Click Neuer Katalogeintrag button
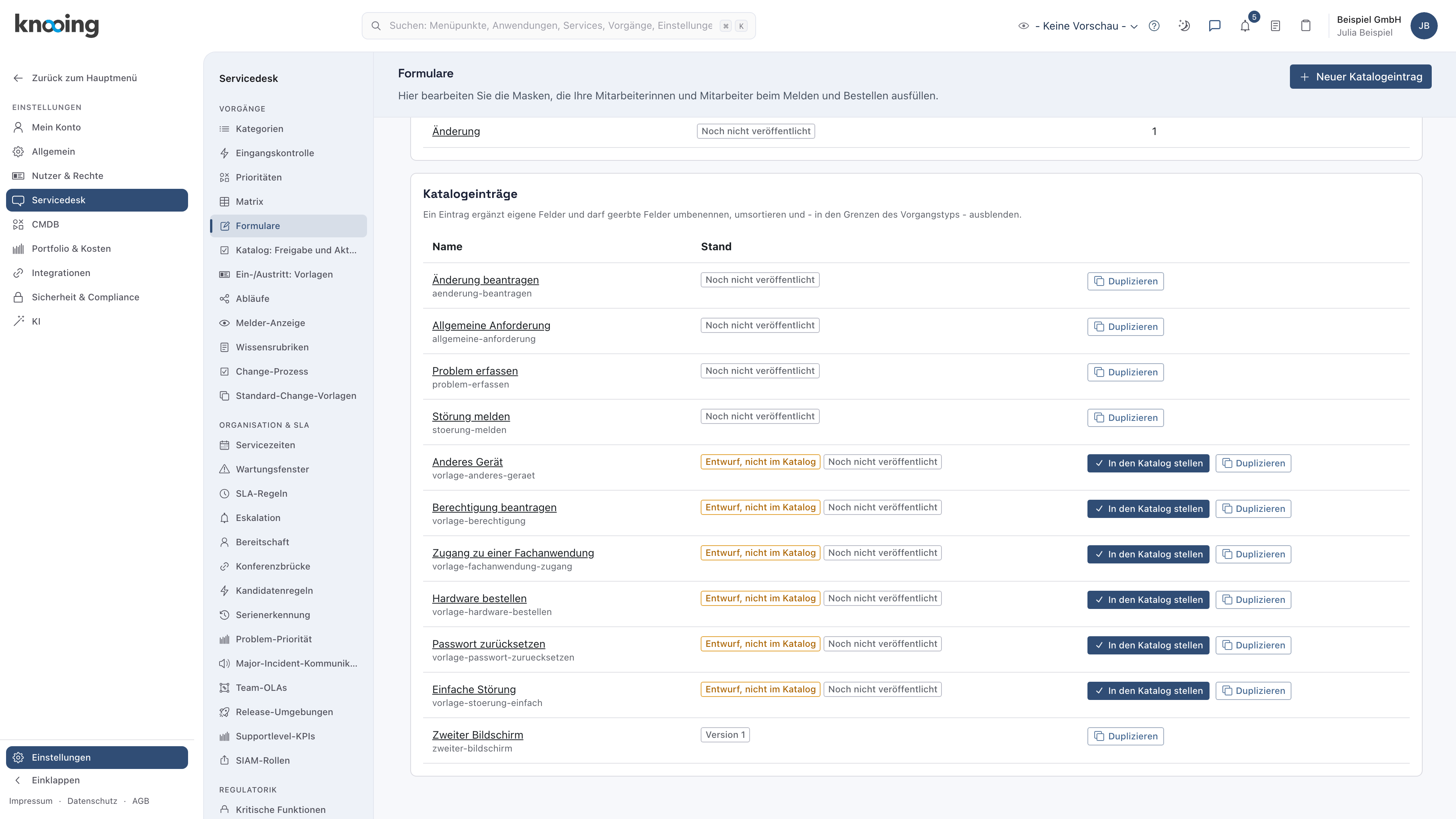 [x=1360, y=77]
